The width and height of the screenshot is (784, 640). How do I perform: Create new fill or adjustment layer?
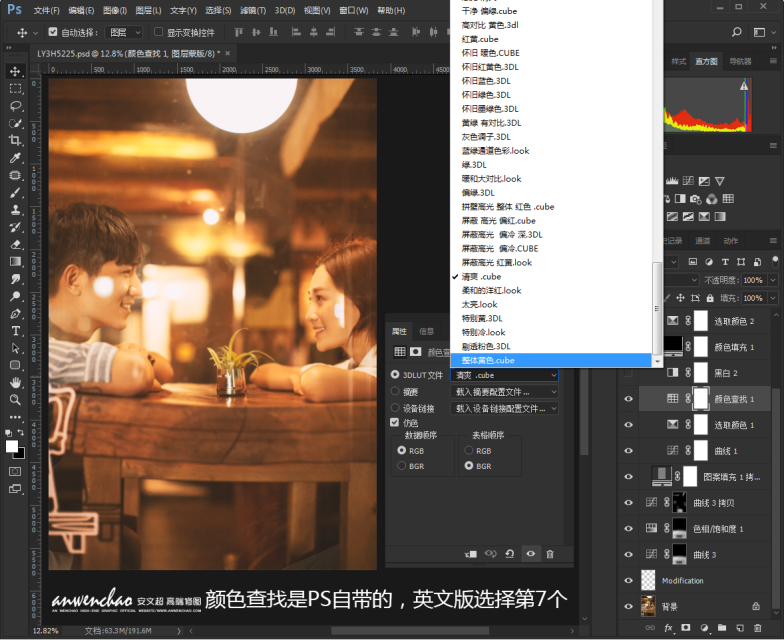coord(704,628)
